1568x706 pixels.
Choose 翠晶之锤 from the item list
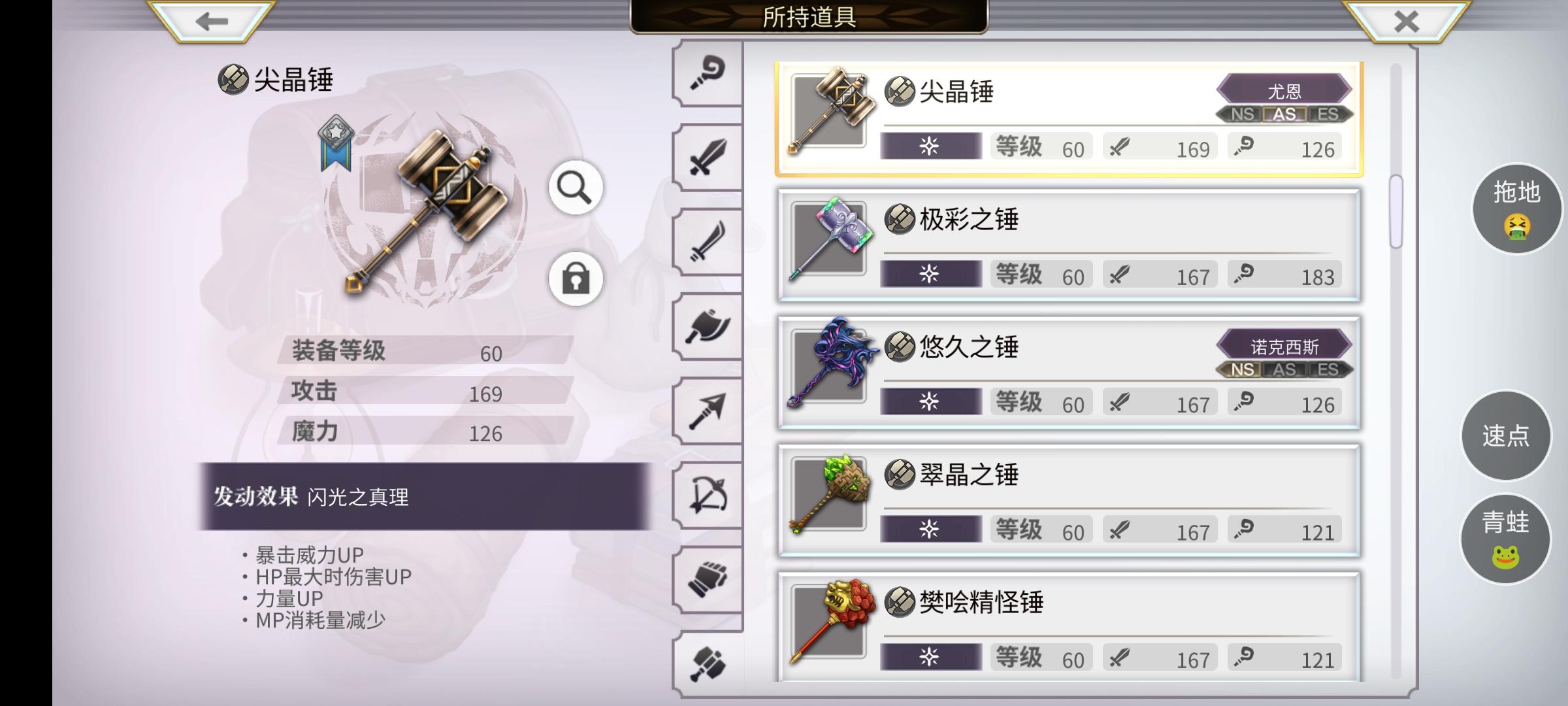click(1069, 501)
